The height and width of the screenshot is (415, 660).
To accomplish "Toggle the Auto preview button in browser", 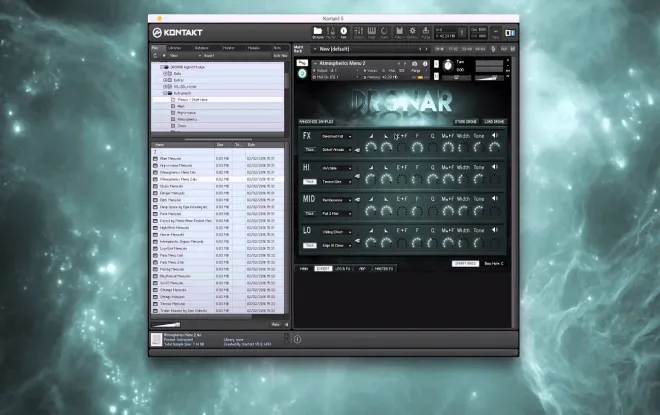I will (x=276, y=325).
